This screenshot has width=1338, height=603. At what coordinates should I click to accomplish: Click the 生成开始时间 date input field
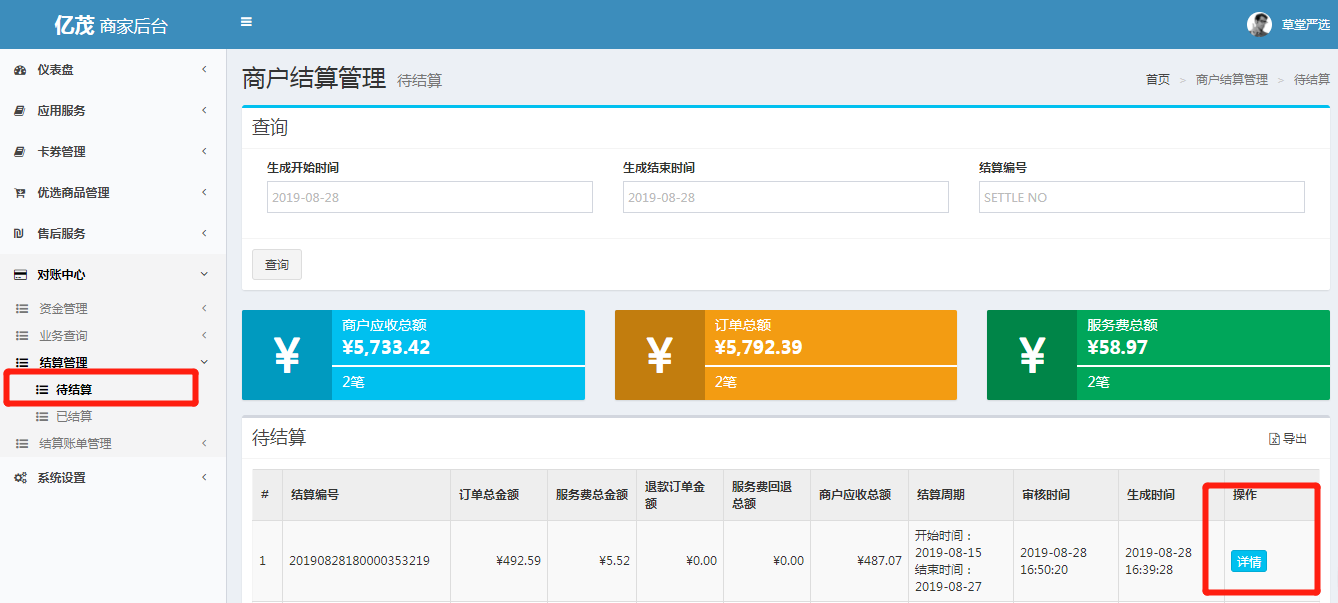point(430,197)
